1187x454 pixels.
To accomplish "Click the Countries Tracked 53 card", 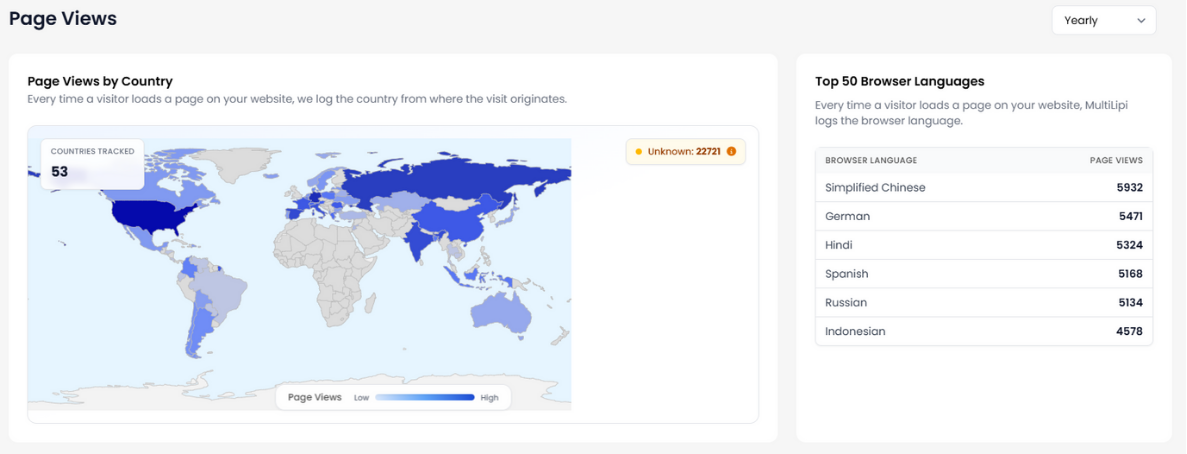I will (x=92, y=163).
